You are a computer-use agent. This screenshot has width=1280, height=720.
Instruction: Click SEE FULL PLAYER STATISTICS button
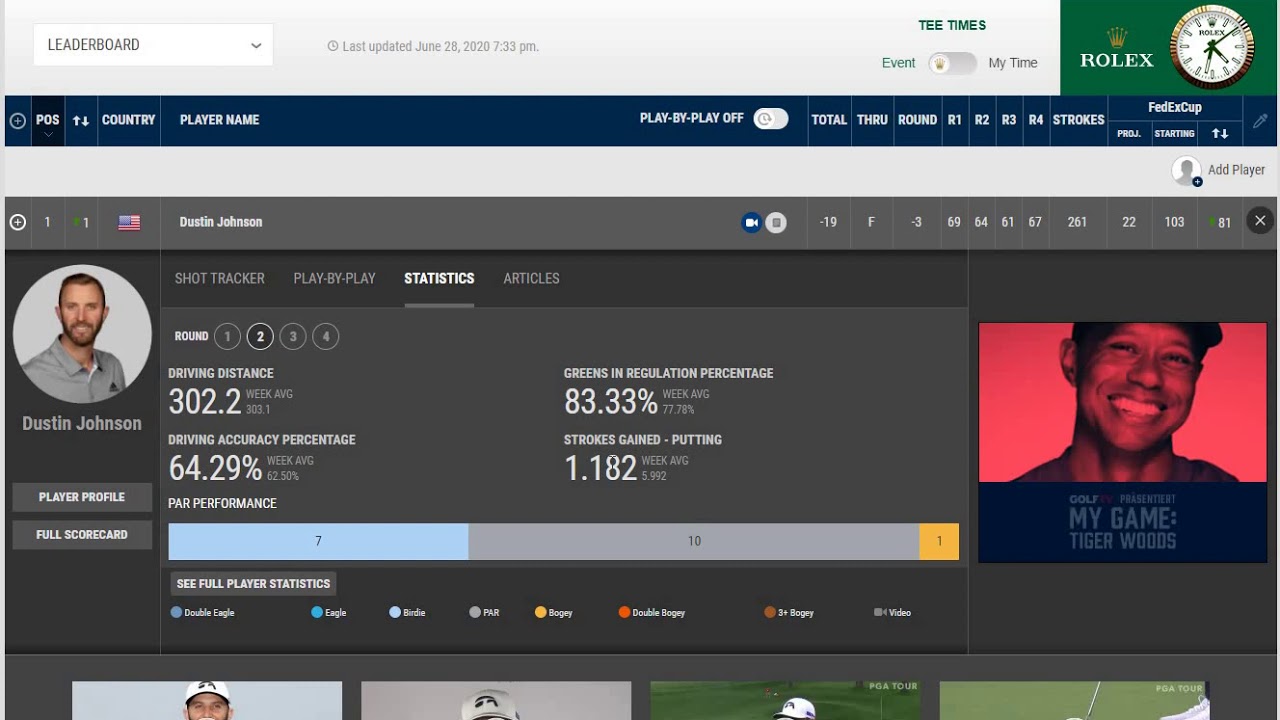253,584
